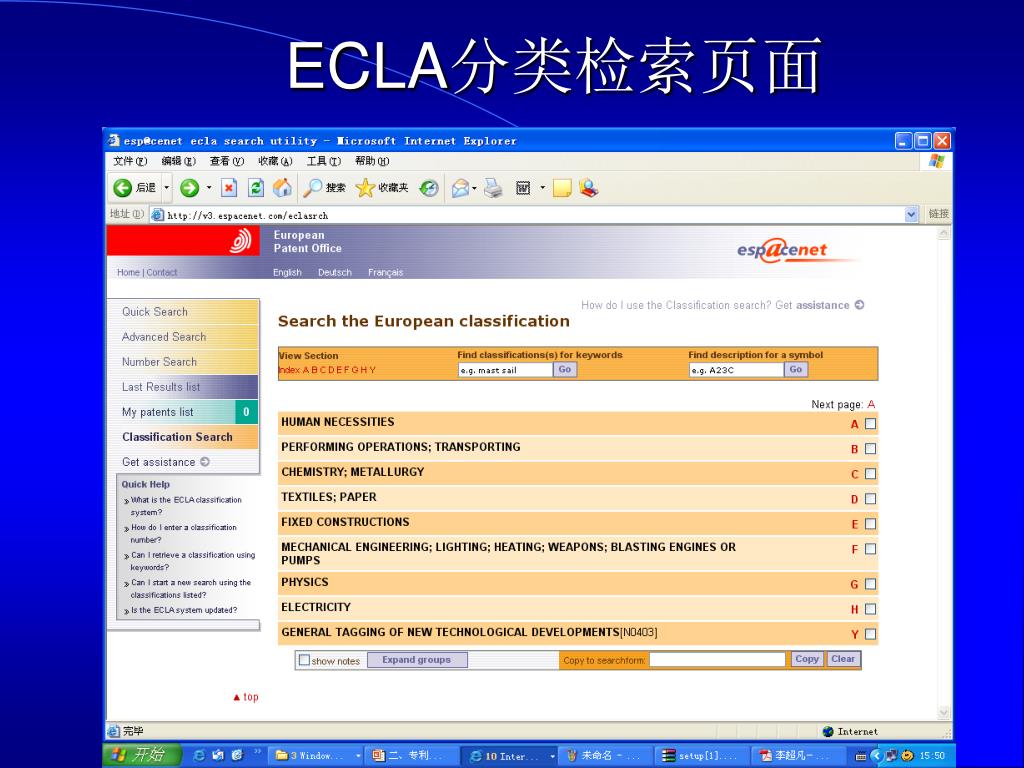Click the symbol description input field

736,370
